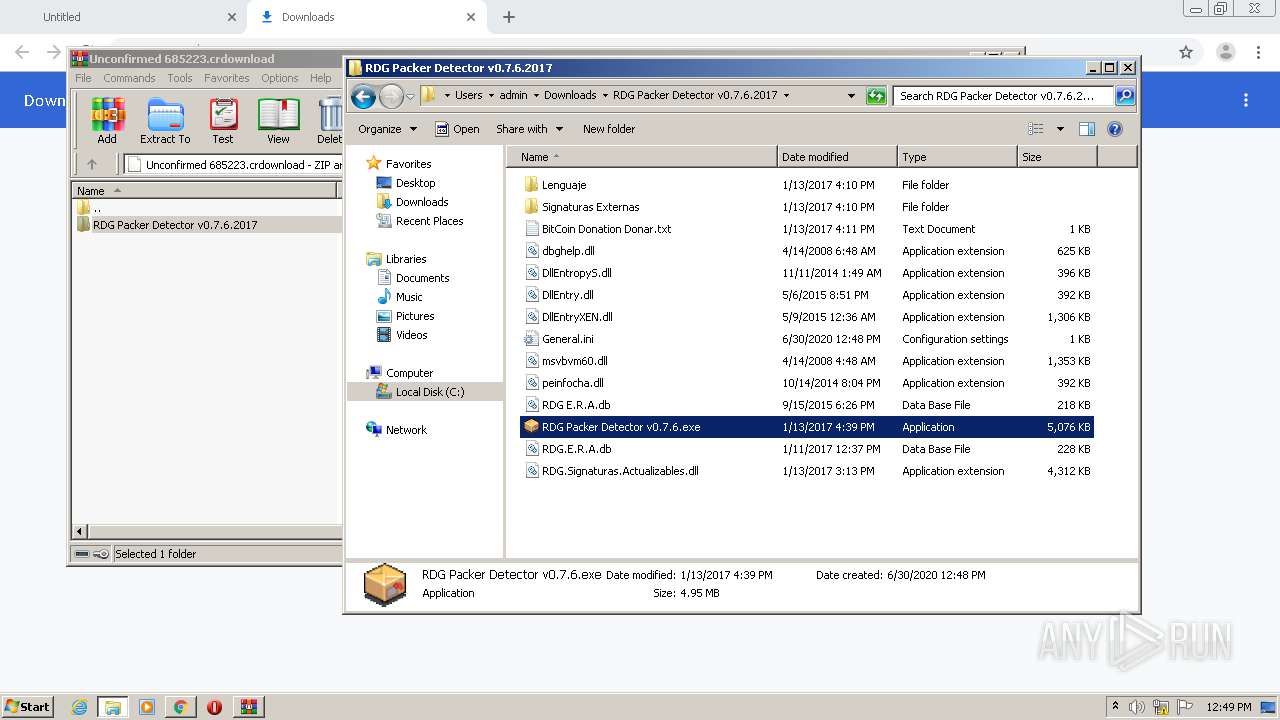Screen dimensions: 1280x720
Task: Click the Explorer Forward arrow button
Action: click(391, 96)
